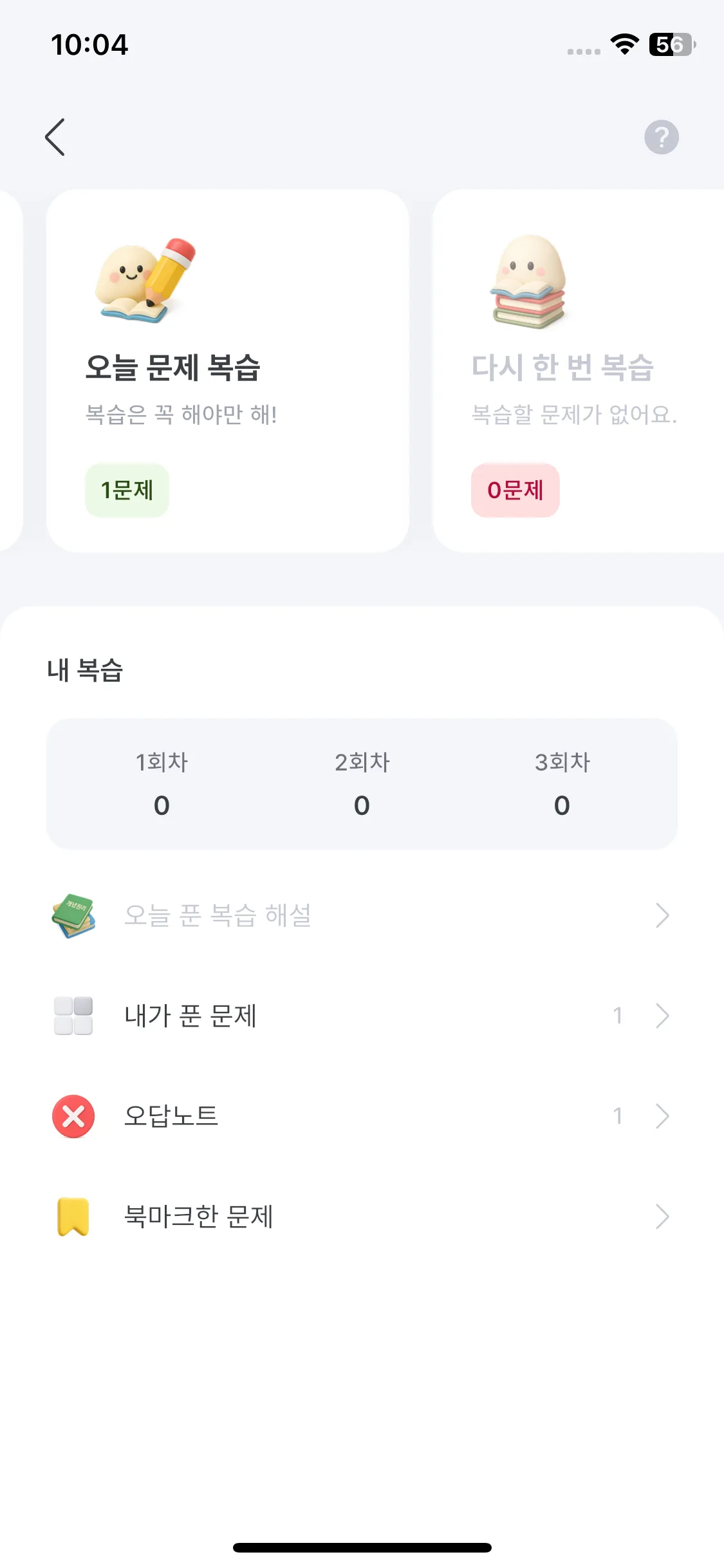Screen dimensions: 724x1568
Task: Select the red 0문제 badge
Action: 515,490
